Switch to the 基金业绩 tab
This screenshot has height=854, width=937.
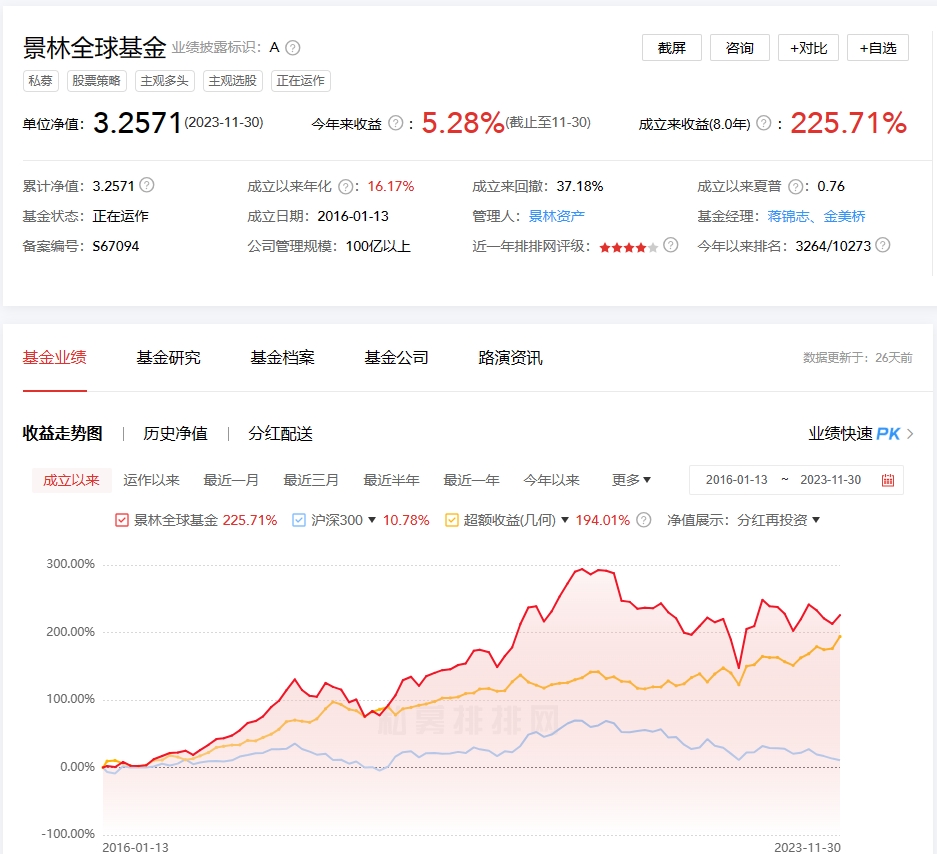coord(54,357)
